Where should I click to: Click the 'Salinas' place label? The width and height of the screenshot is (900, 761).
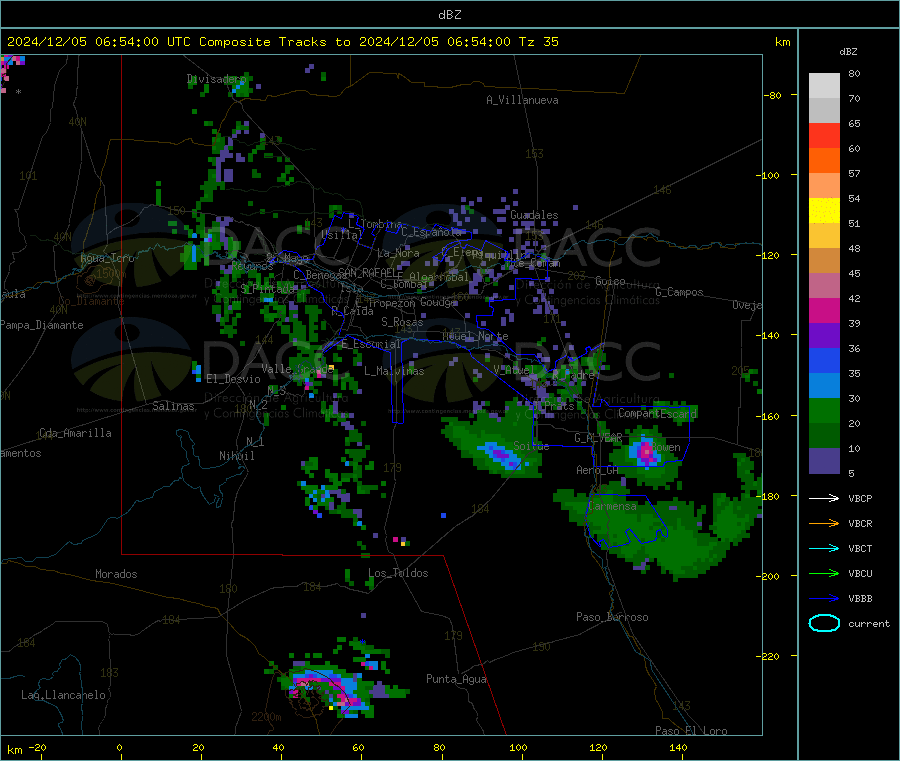[x=173, y=406]
